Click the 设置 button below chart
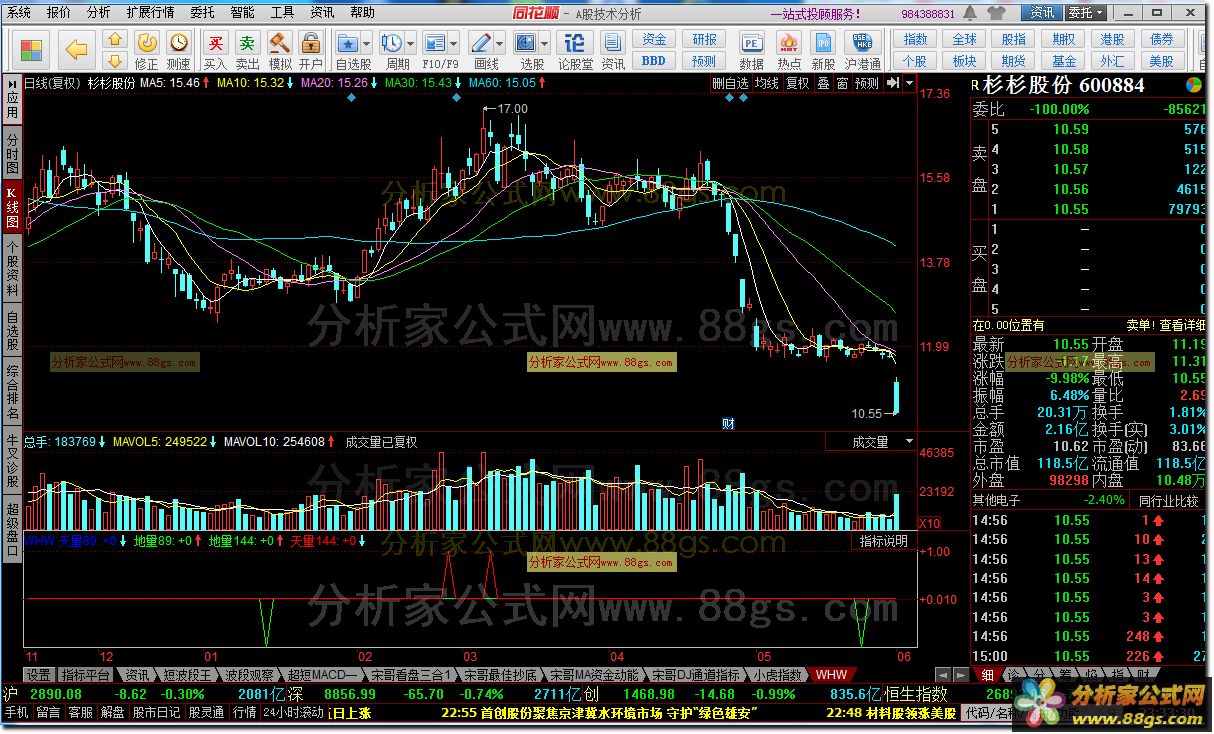Image resolution: width=1214 pixels, height=734 pixels. click(x=38, y=675)
